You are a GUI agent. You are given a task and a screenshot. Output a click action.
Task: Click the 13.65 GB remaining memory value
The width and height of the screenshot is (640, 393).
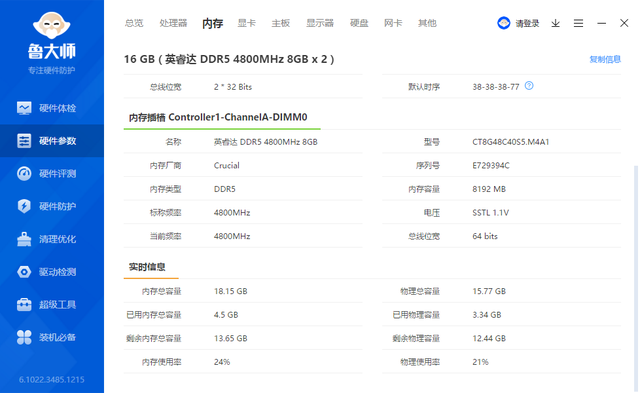click(231, 339)
